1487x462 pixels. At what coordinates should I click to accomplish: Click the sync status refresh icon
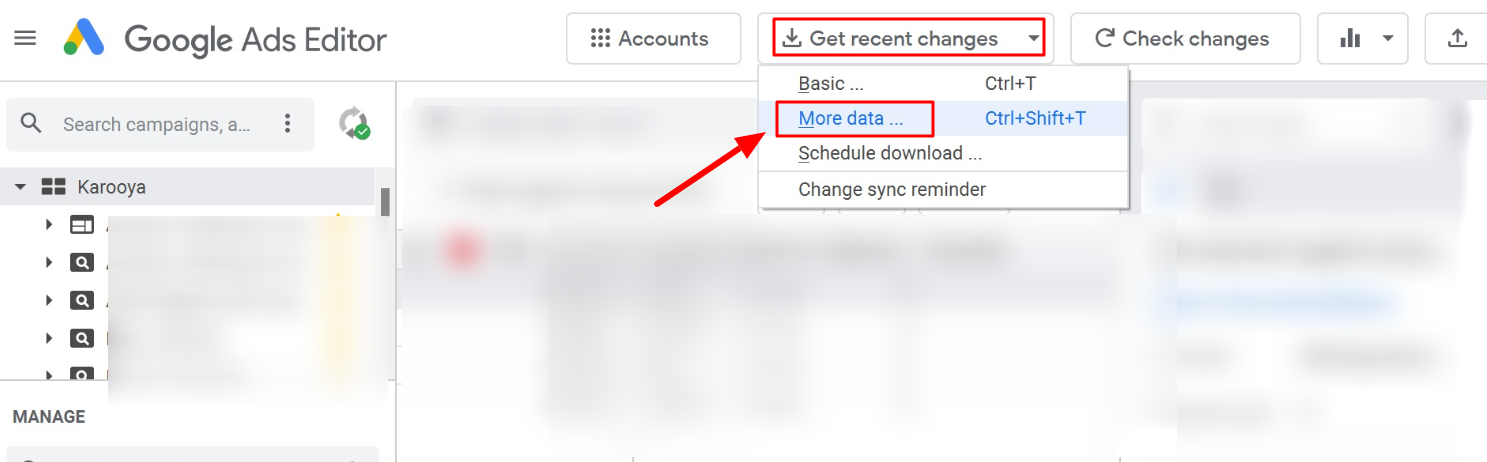(354, 124)
